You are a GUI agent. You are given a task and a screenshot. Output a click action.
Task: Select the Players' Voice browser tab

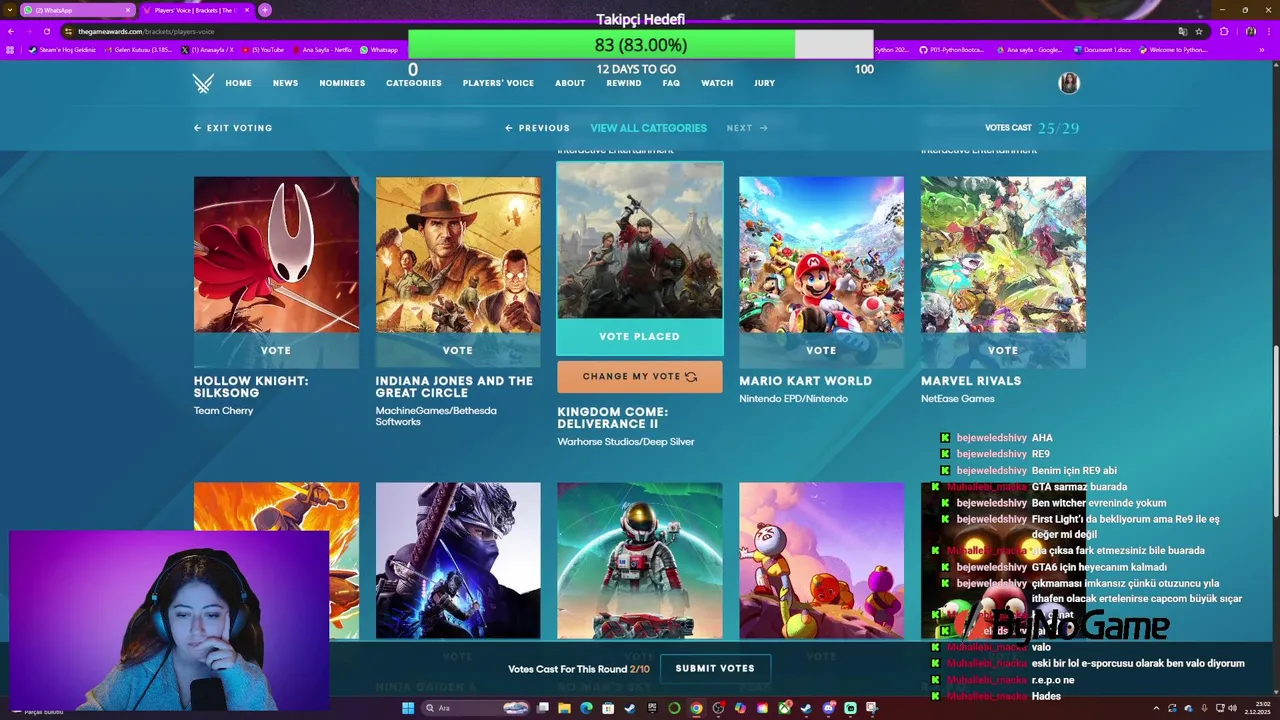point(195,10)
